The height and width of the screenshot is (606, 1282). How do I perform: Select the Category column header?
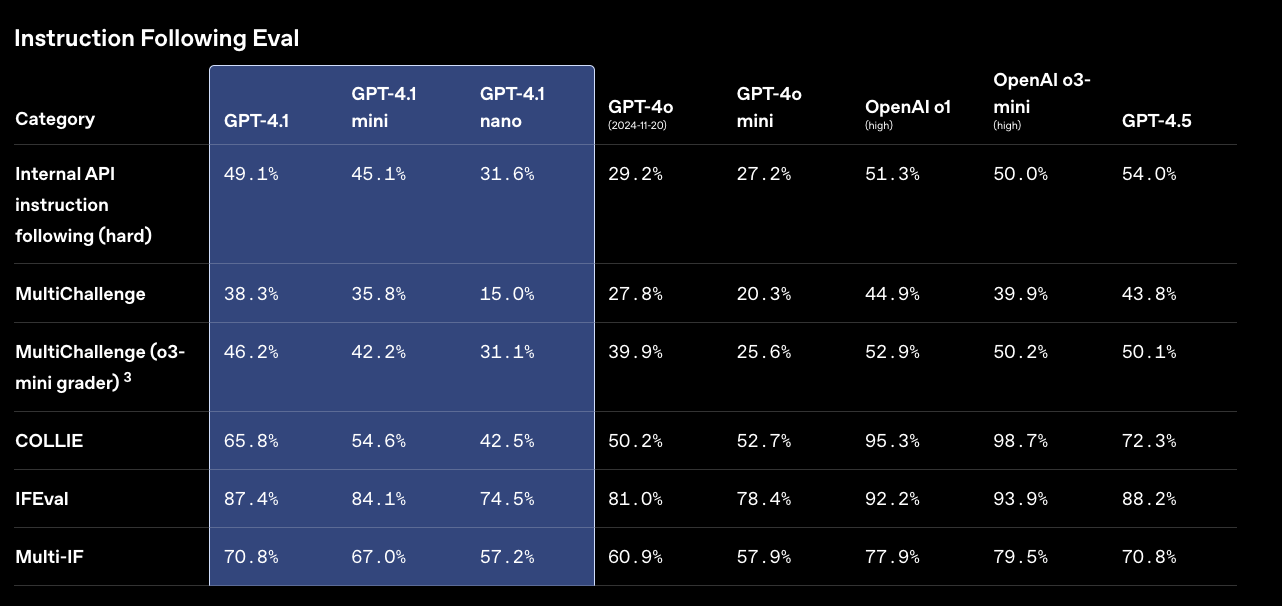point(55,119)
